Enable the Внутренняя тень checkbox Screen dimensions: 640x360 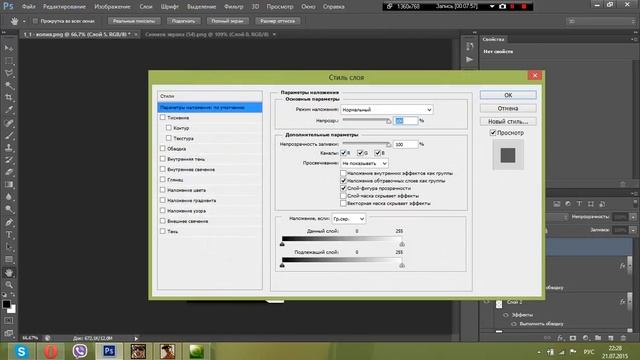[x=162, y=159]
